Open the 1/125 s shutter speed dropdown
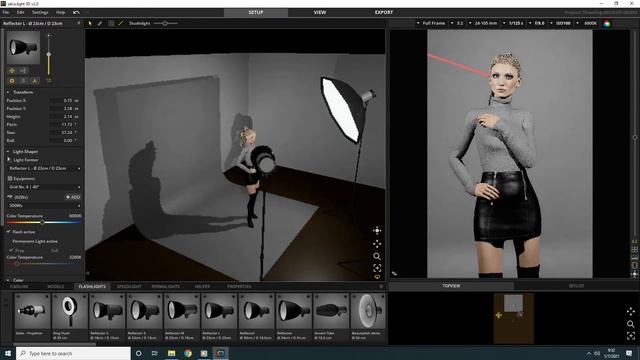This screenshot has height=360, width=640. [513, 23]
